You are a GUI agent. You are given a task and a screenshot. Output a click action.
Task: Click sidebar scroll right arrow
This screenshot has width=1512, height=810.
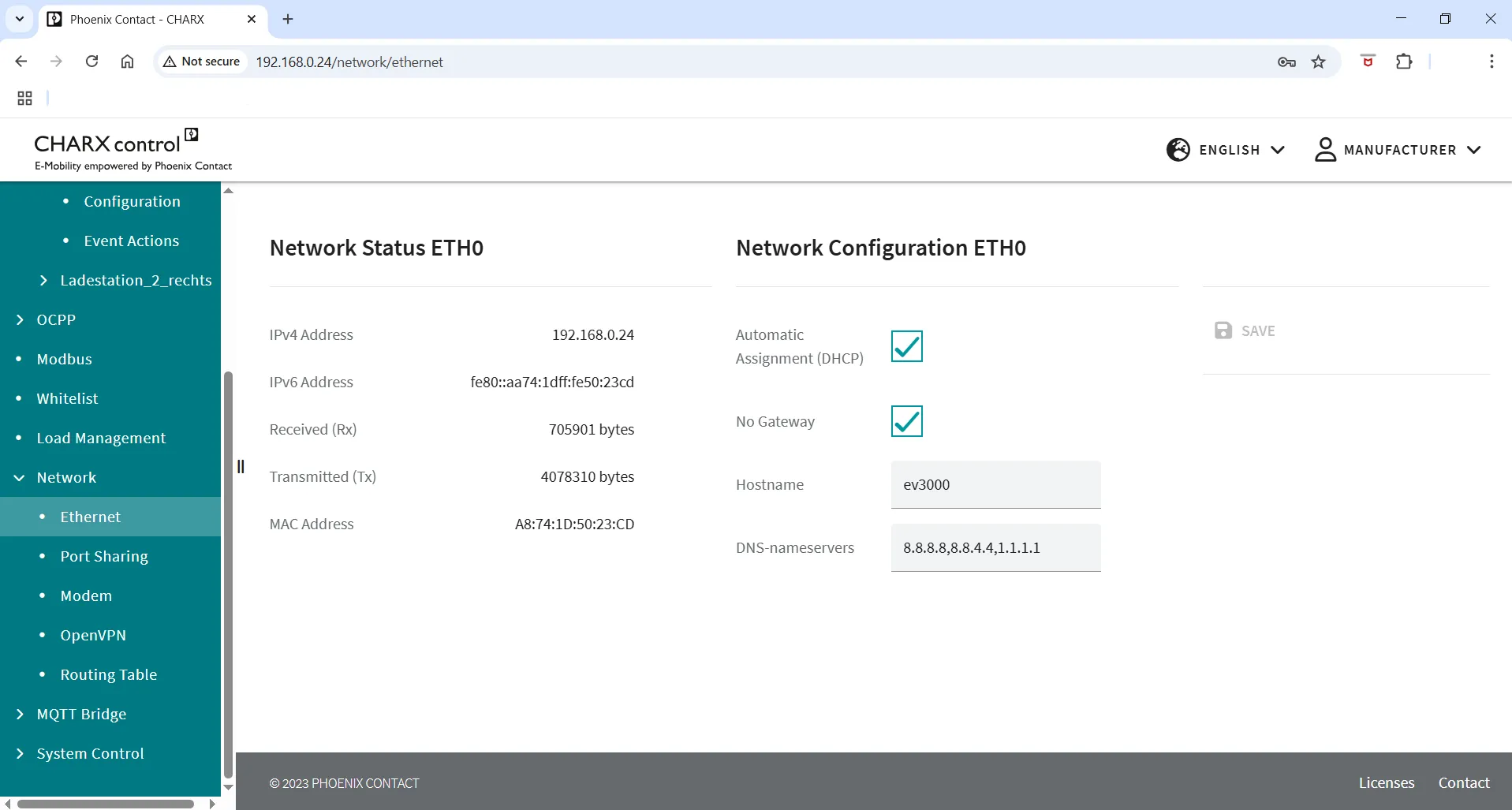(211, 804)
